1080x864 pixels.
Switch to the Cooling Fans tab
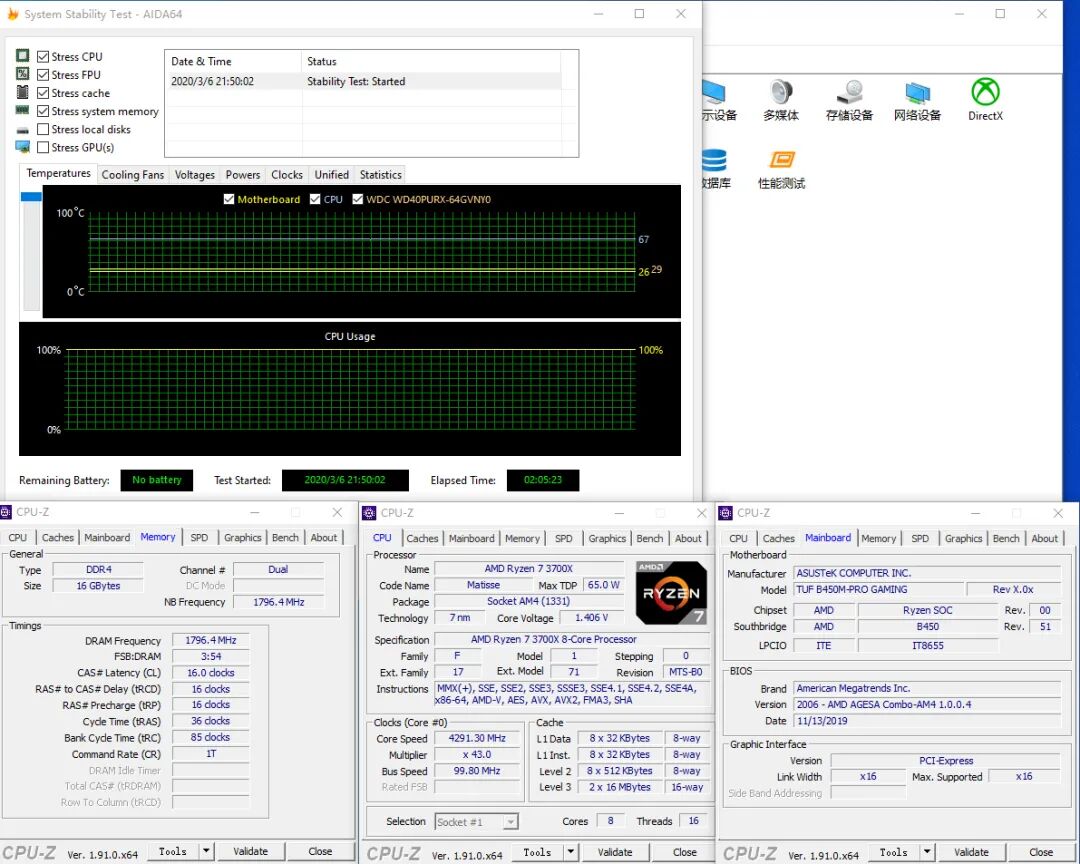[x=133, y=174]
